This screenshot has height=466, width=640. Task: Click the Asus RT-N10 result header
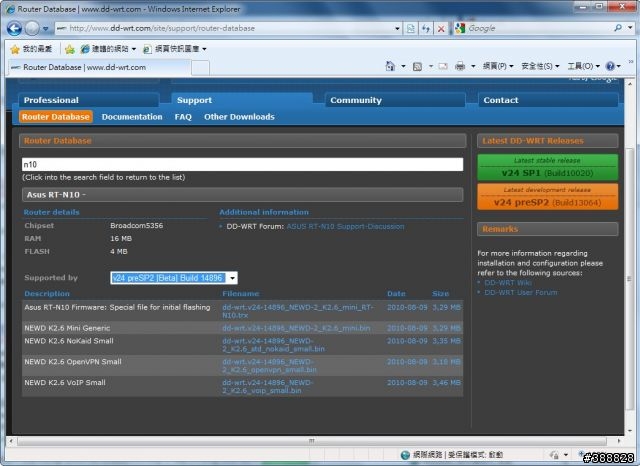pos(242,195)
